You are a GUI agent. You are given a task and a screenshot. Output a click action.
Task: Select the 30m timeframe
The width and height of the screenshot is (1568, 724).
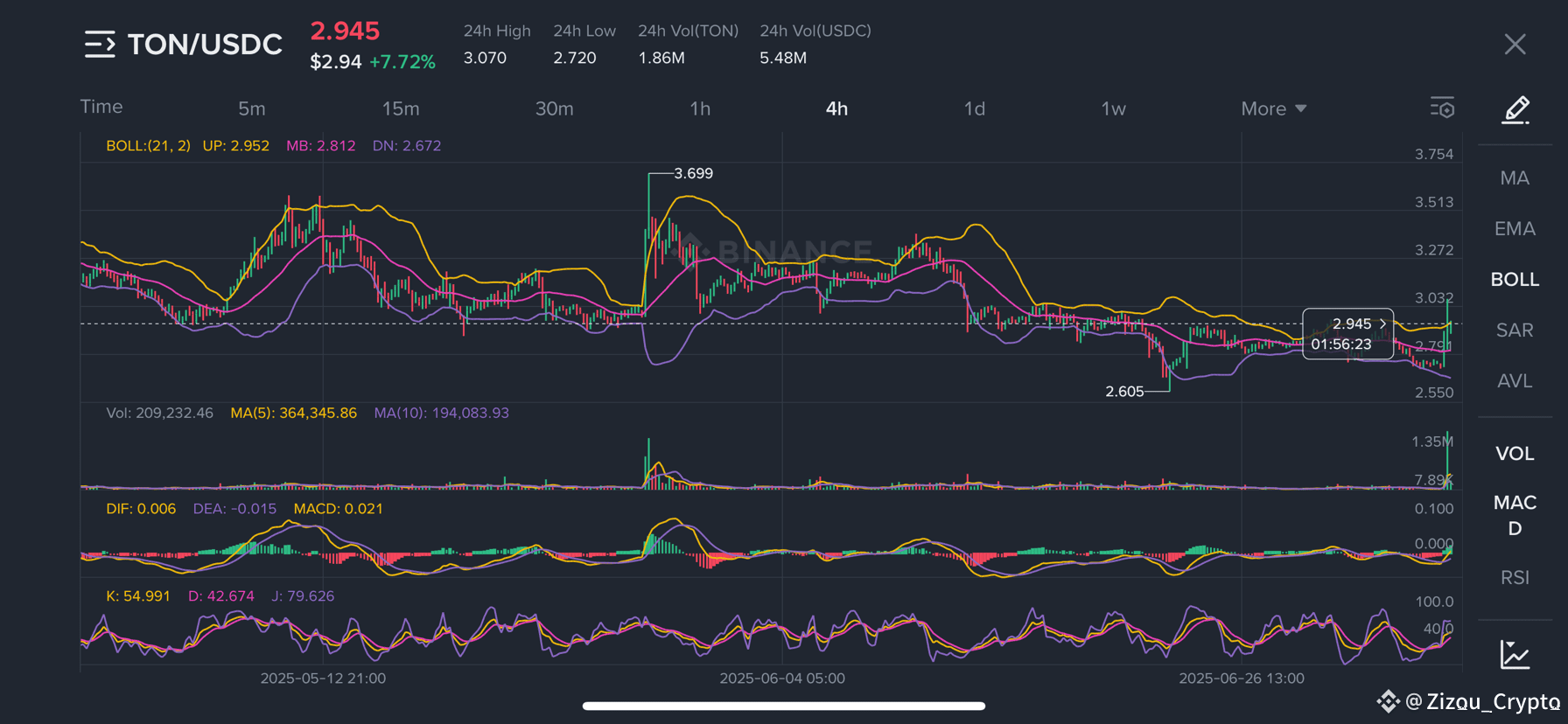[x=555, y=108]
